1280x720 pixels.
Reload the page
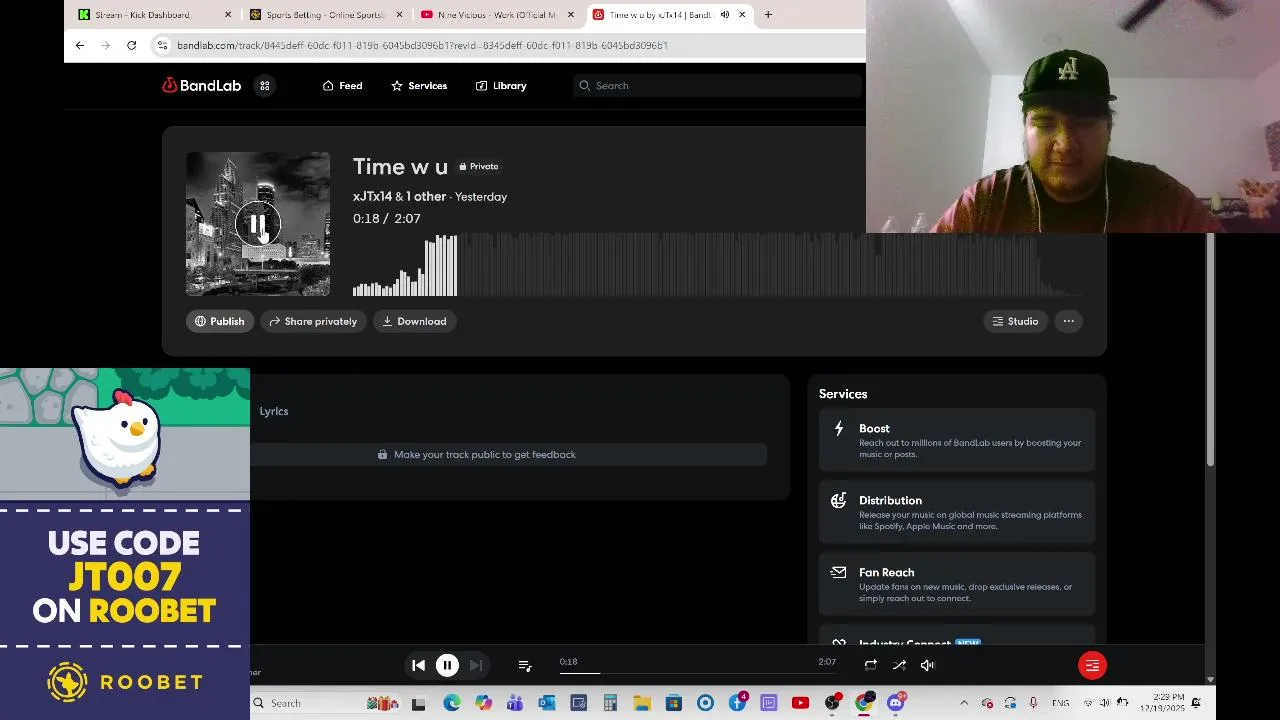(131, 45)
